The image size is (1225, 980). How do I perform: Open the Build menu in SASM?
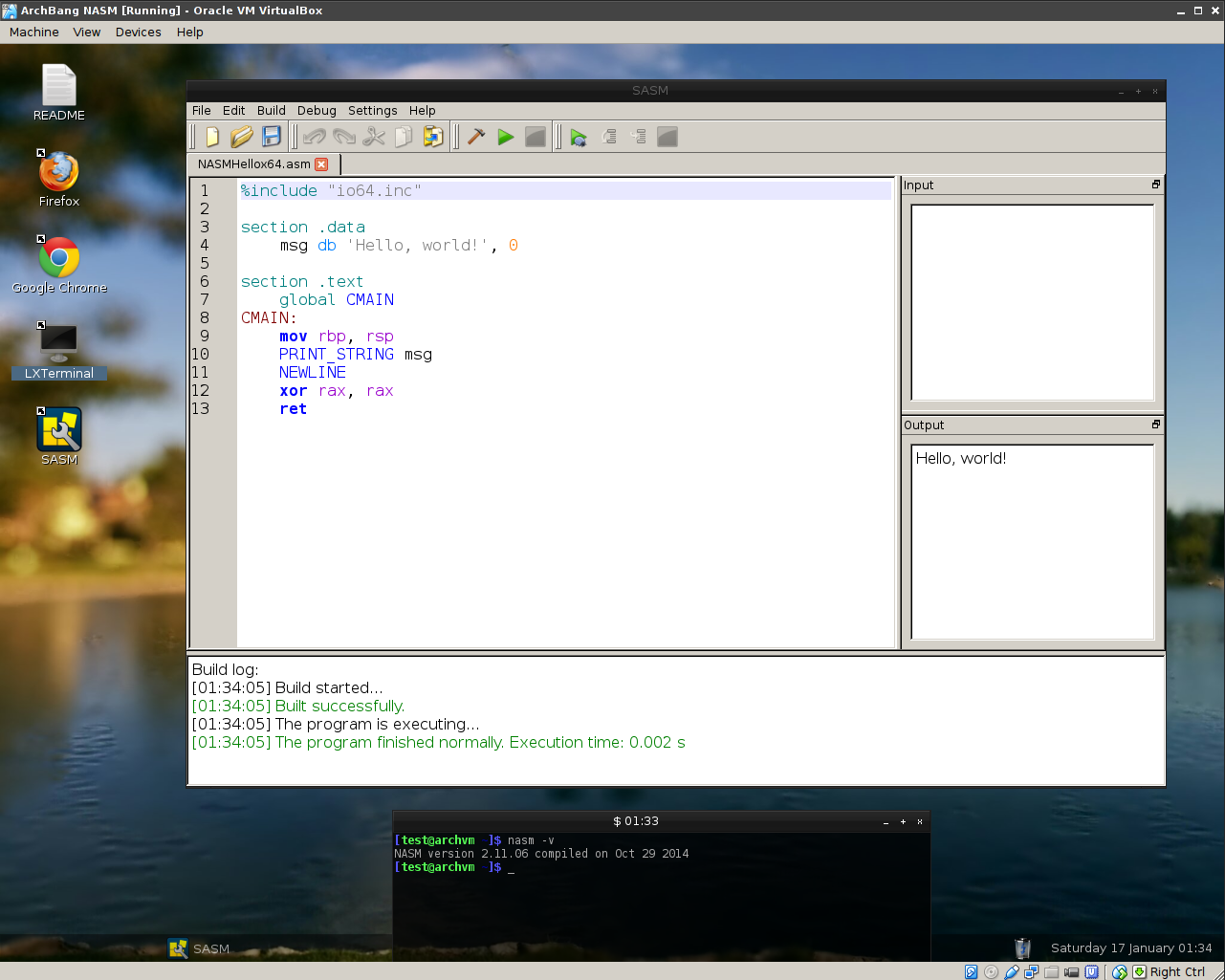(x=272, y=110)
